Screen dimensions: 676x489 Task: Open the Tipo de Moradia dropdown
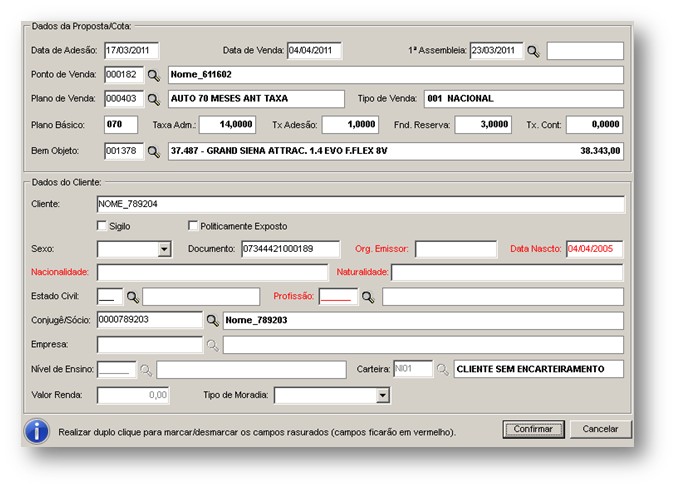click(382, 395)
